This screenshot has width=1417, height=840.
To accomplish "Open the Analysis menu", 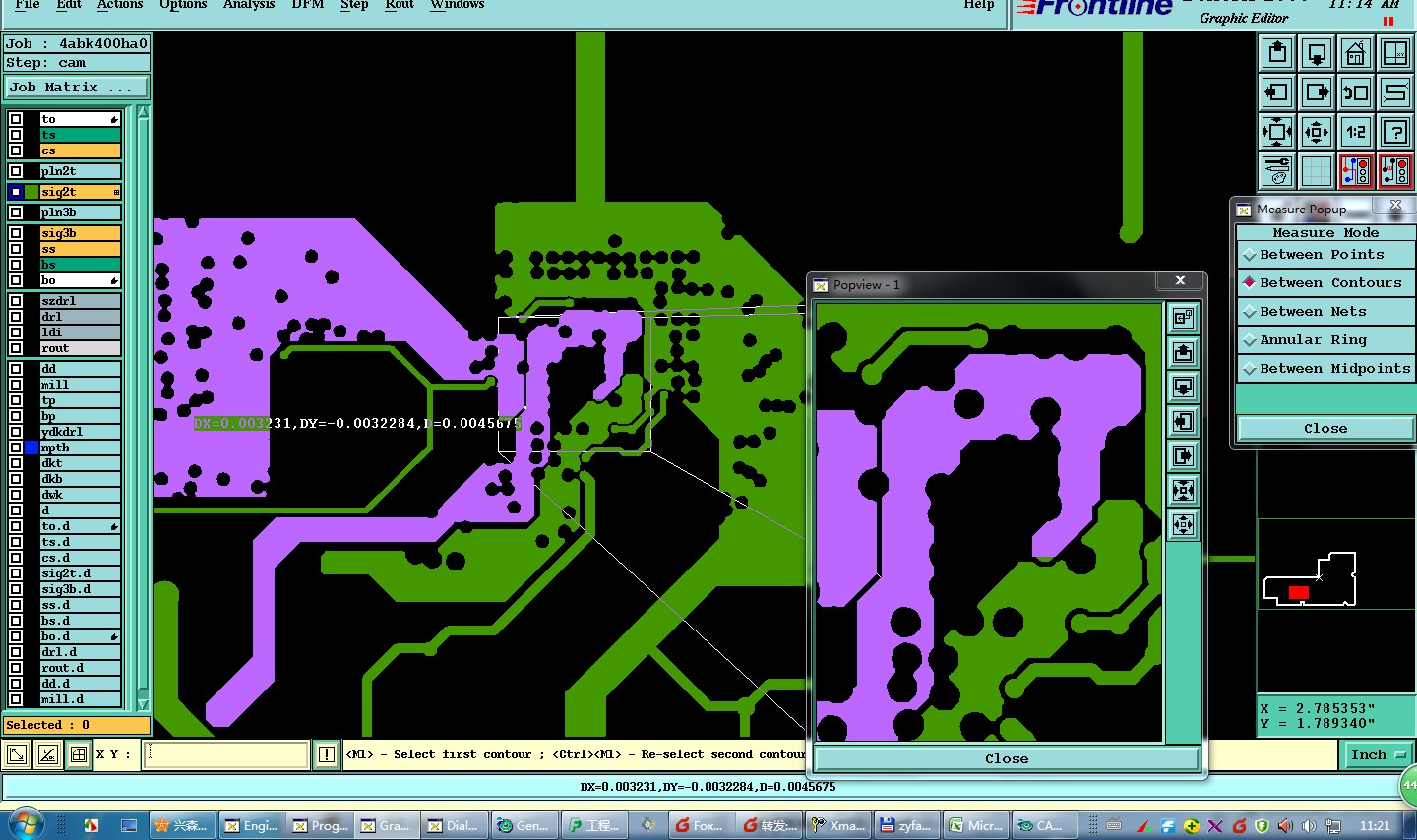I will pos(248,5).
